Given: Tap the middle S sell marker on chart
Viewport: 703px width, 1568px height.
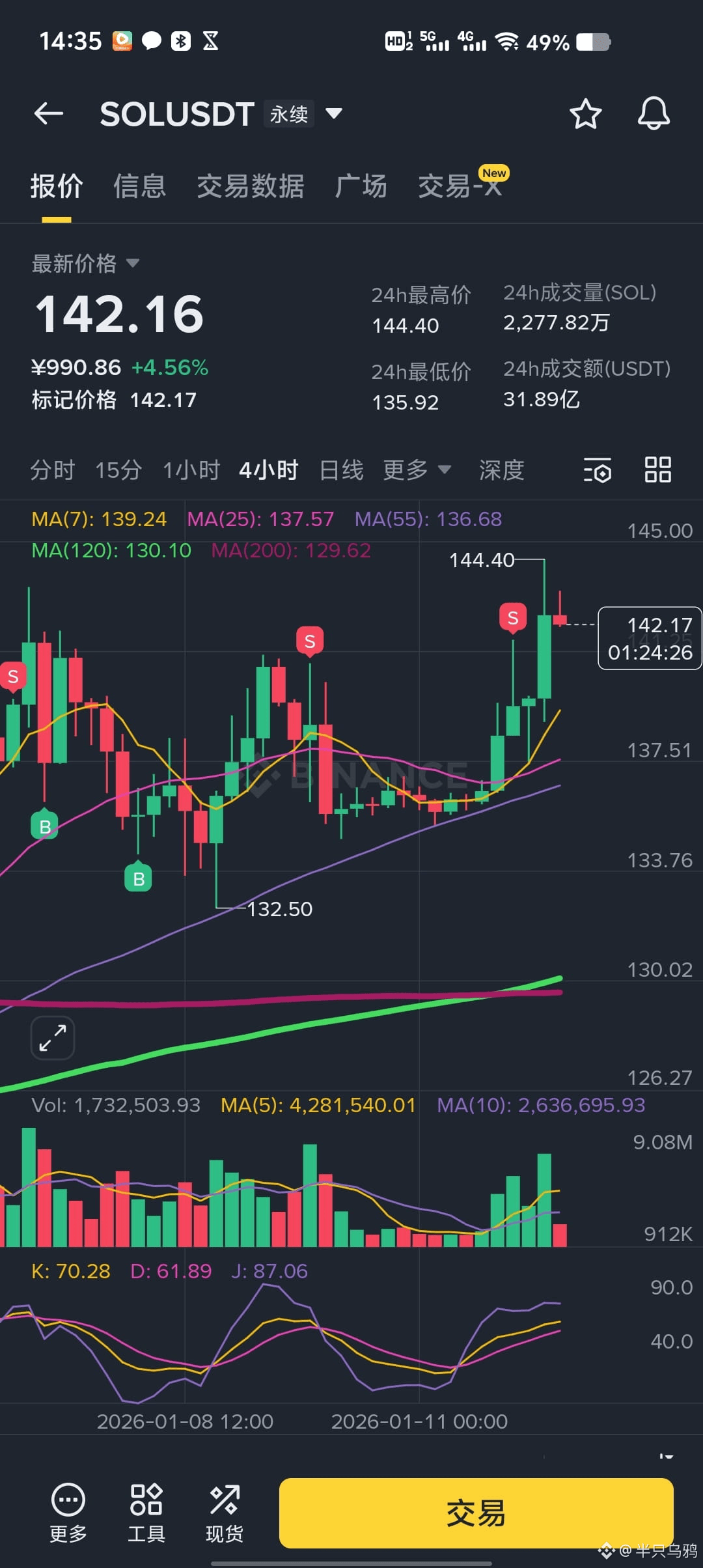Looking at the screenshot, I should [x=310, y=641].
